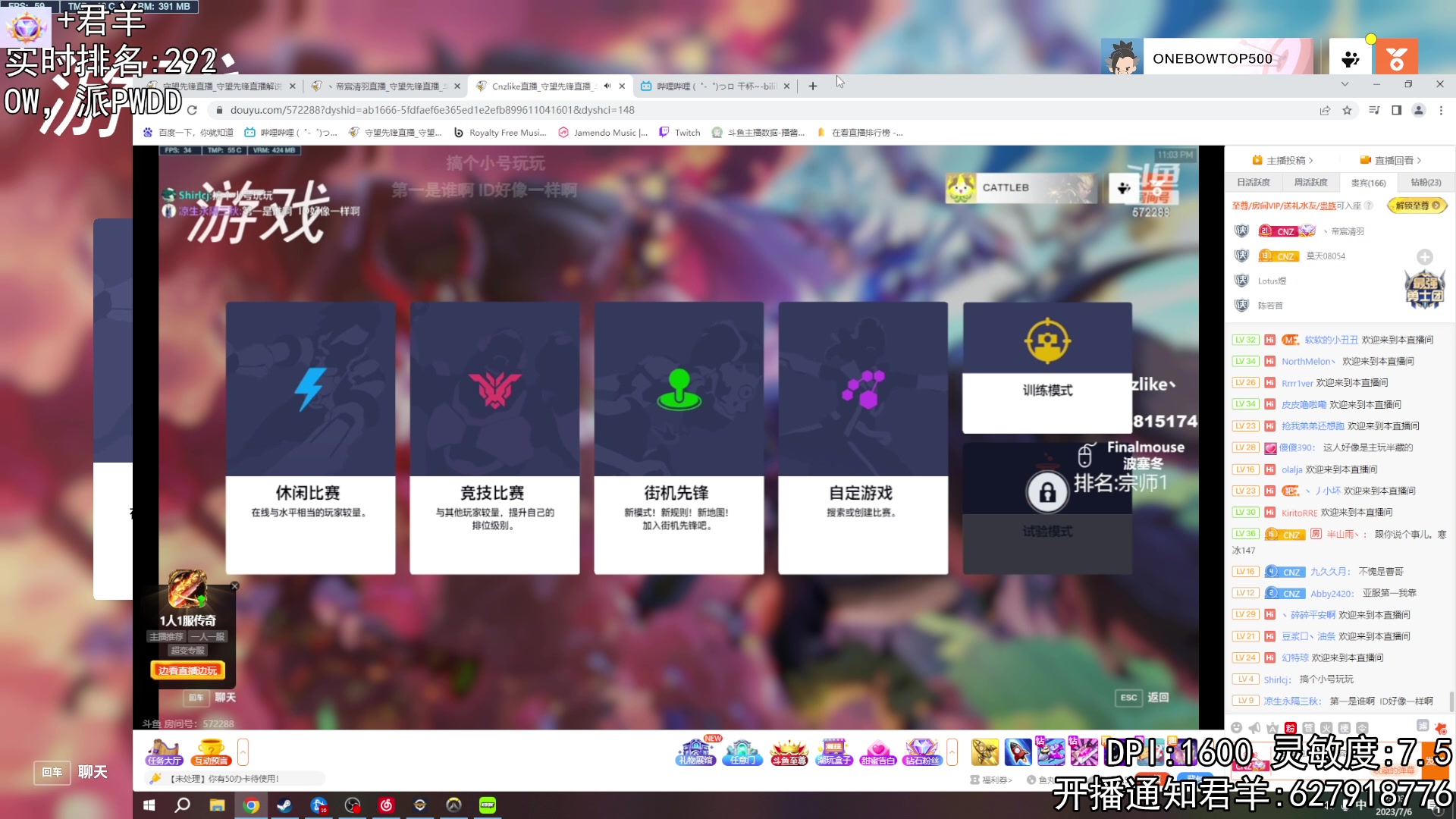Open the 任务大厅 task hall icon
Viewport: 1456px width, 819px height.
(165, 752)
